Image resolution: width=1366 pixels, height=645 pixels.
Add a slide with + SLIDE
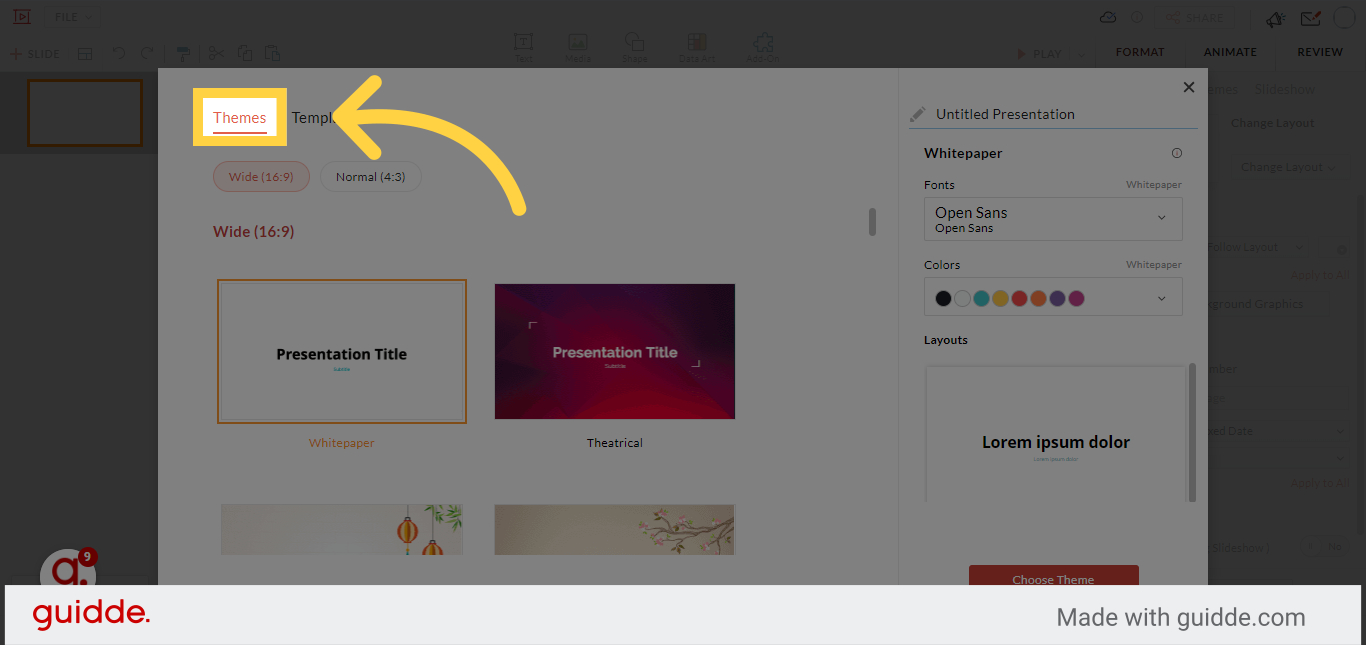[x=35, y=53]
